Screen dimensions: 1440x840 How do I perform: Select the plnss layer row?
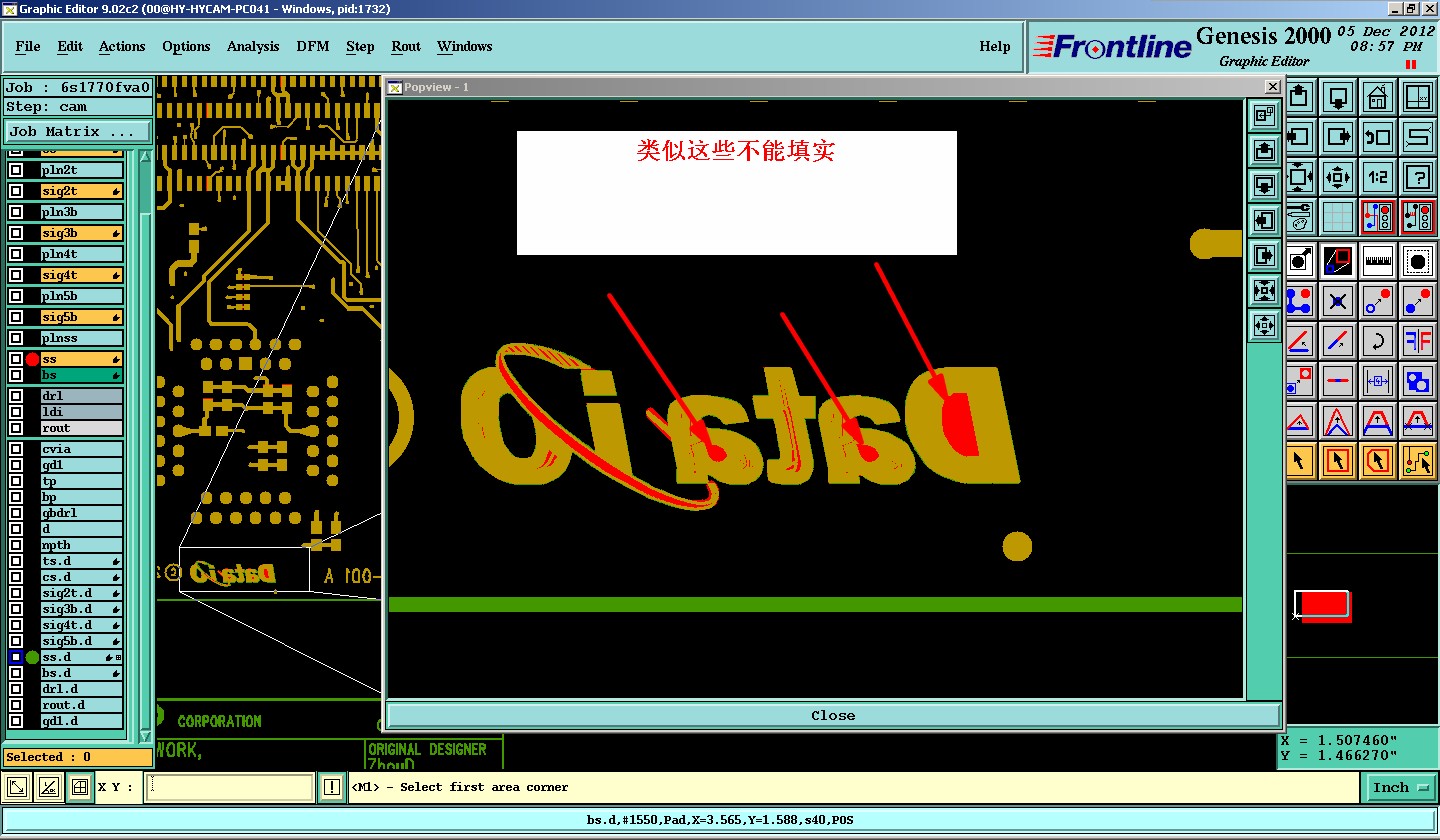[x=81, y=338]
